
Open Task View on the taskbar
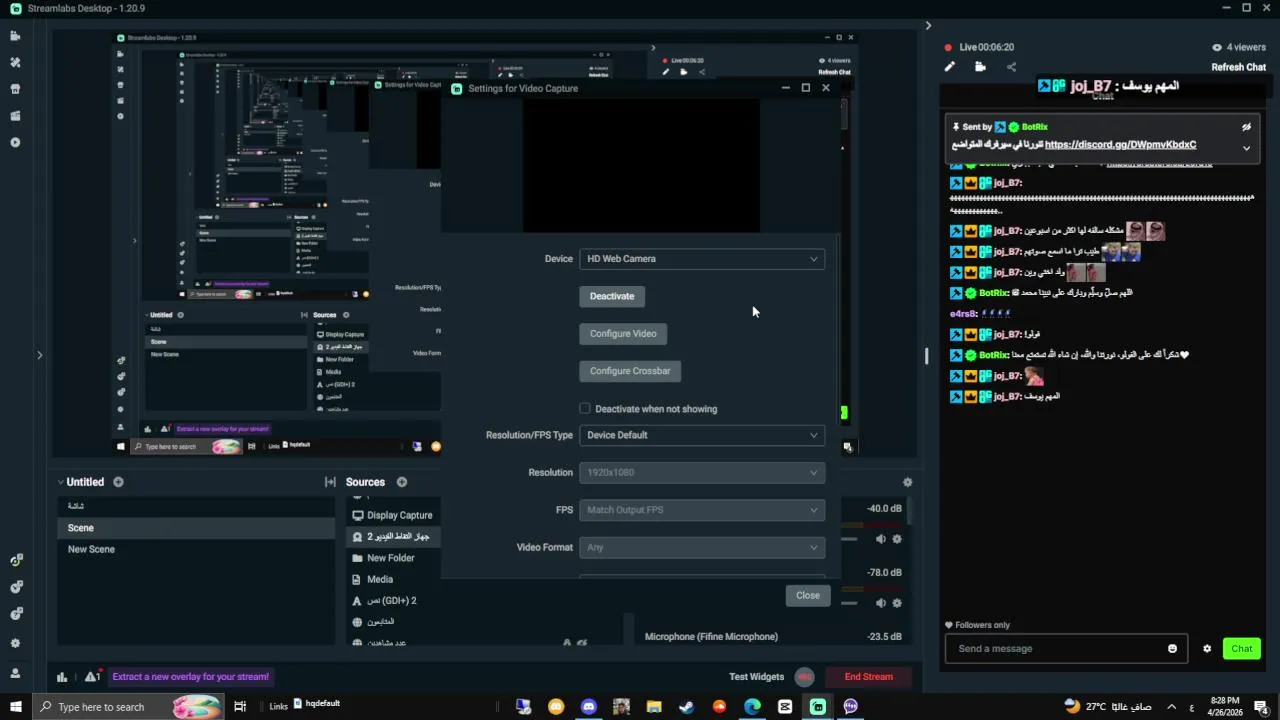[240, 707]
